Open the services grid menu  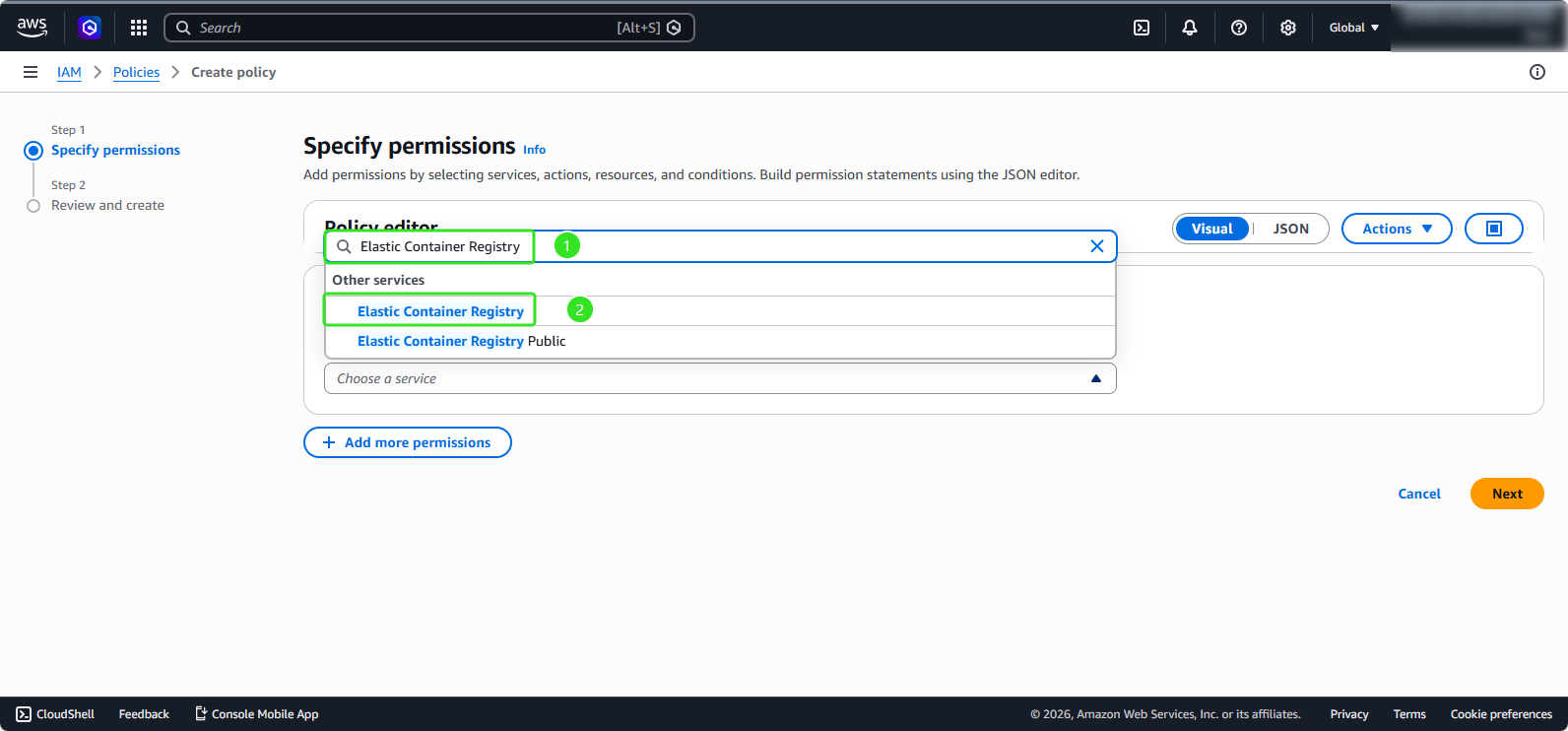pyautogui.click(x=139, y=28)
